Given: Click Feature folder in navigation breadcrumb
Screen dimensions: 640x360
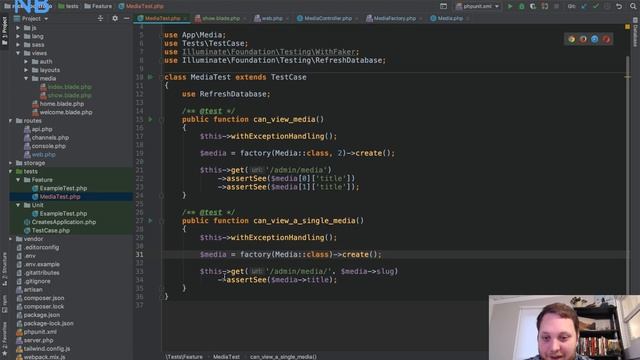Looking at the screenshot, I should coord(98,6).
